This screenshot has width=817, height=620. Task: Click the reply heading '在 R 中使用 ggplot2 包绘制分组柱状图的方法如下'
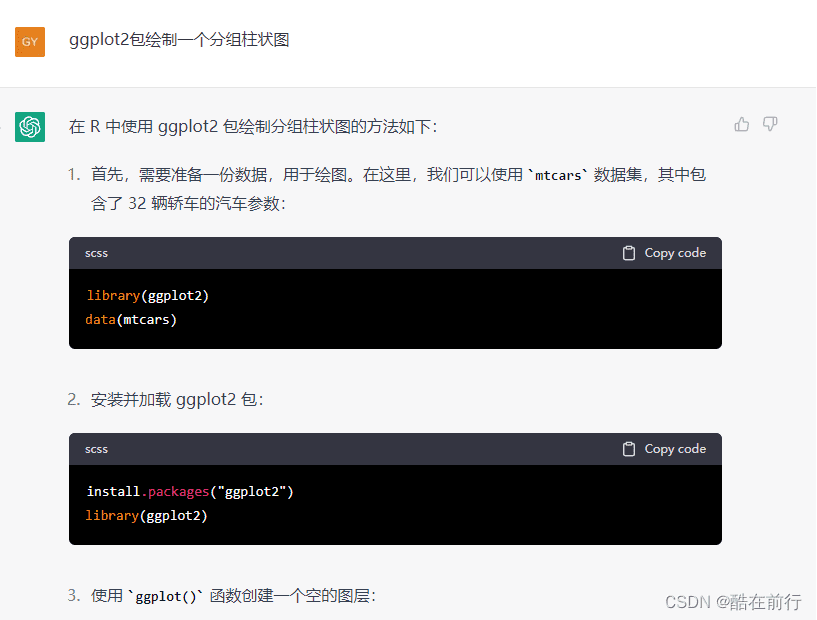coord(253,127)
